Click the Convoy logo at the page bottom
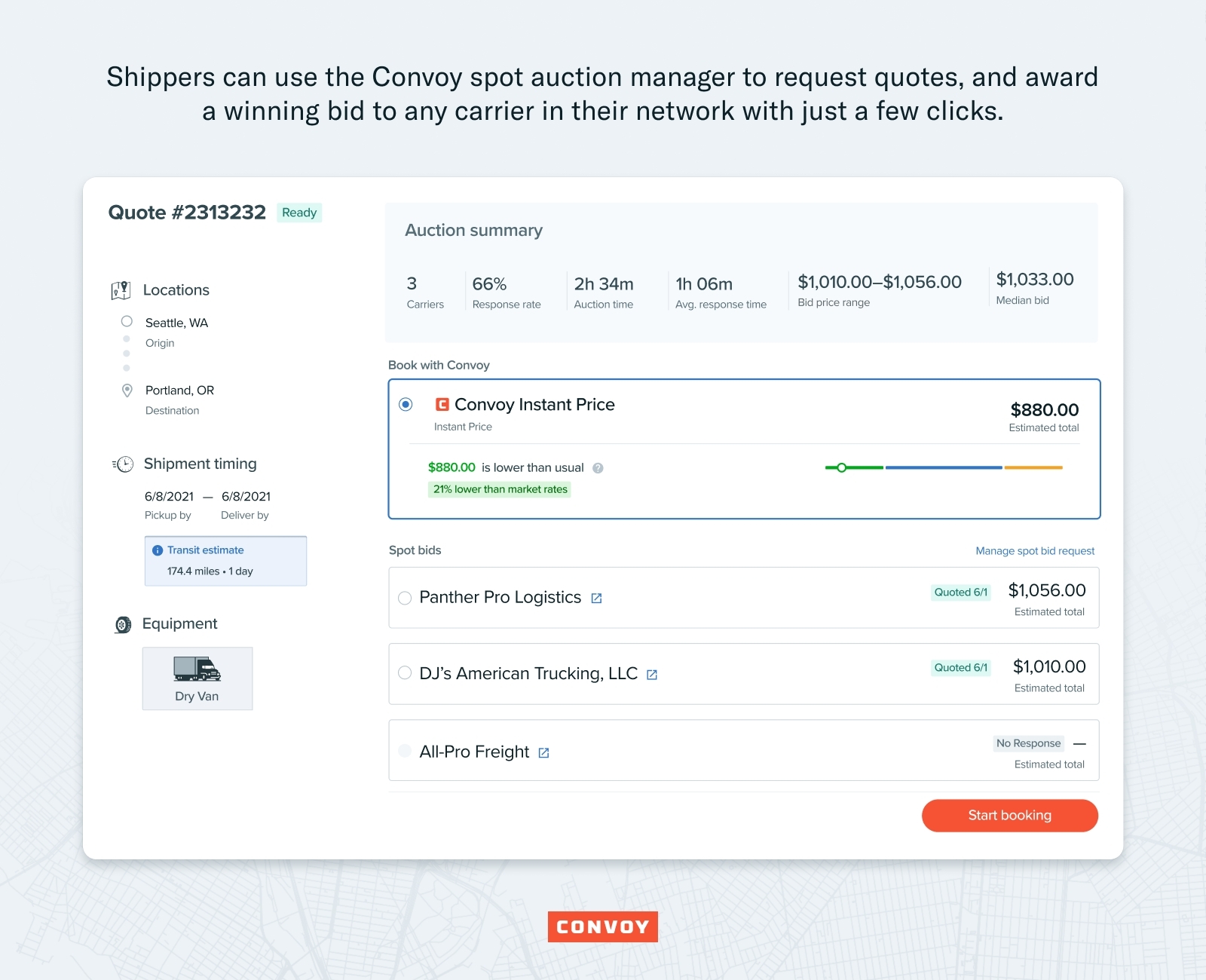The width and height of the screenshot is (1206, 980). (602, 926)
